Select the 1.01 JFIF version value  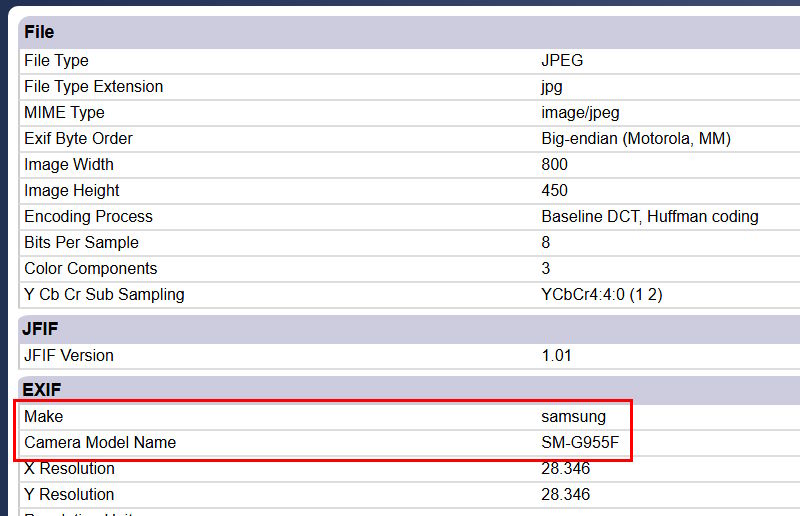point(556,355)
